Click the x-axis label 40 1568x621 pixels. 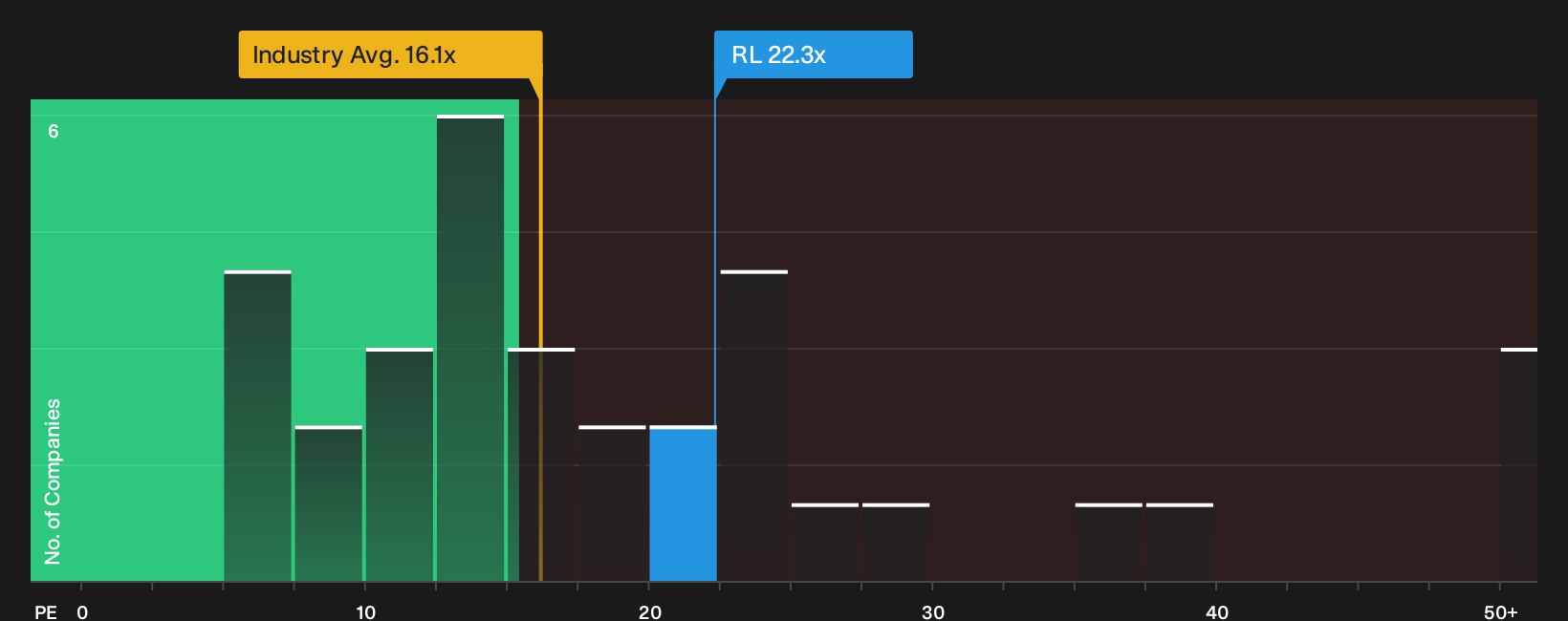click(1217, 611)
